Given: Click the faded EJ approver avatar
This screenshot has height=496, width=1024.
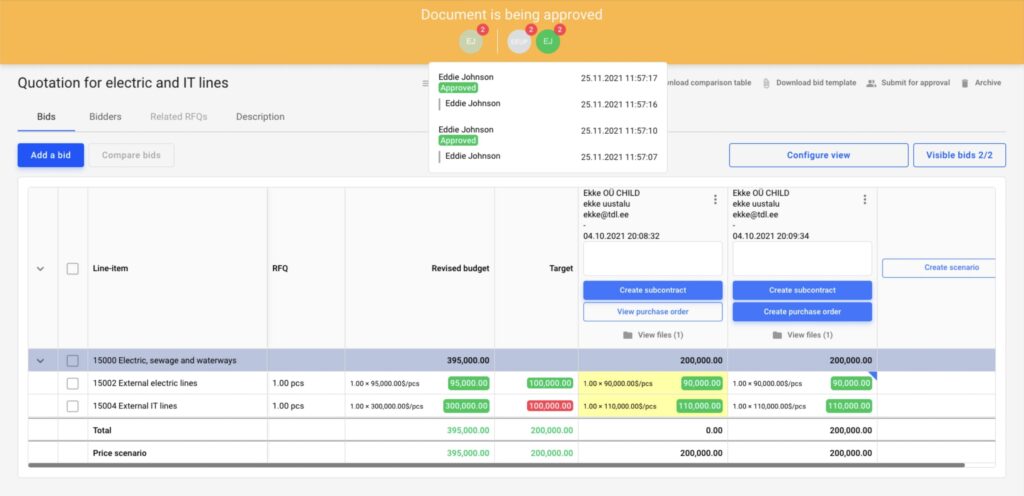Looking at the screenshot, I should 470,42.
